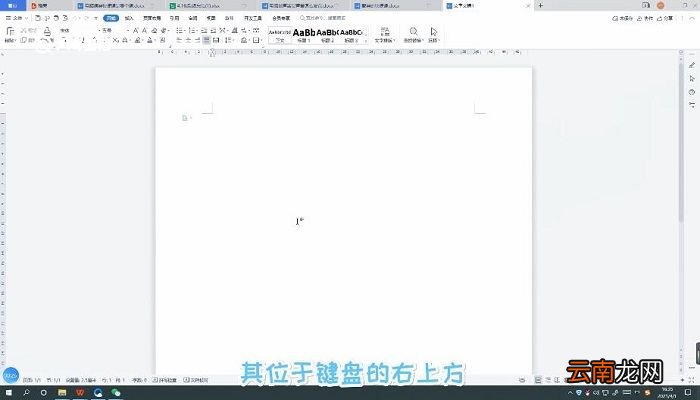Click the clear formatting eraser icon
700x400 pixels.
154,30
